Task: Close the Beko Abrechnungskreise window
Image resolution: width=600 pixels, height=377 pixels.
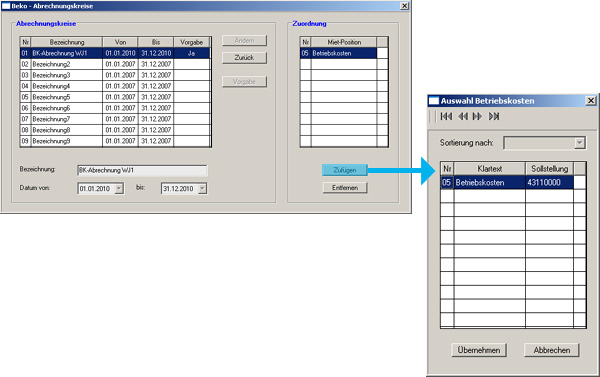Action: (x=404, y=6)
